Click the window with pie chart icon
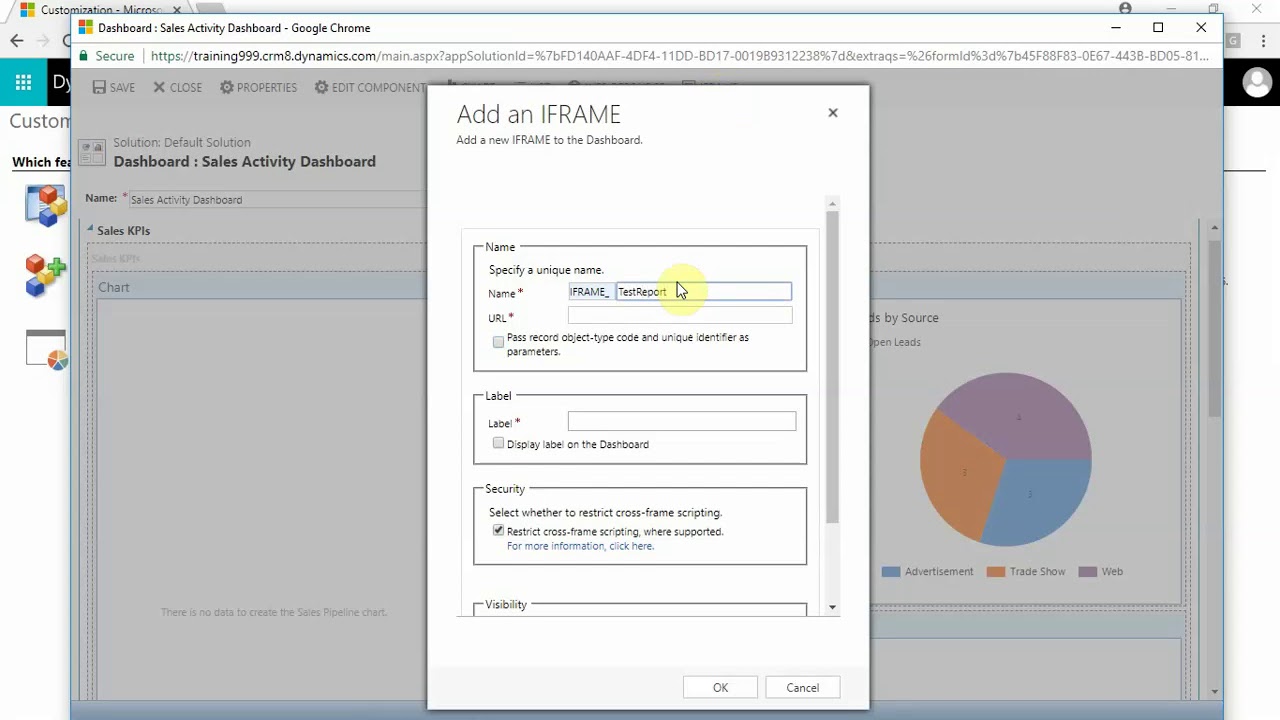 tap(46, 350)
